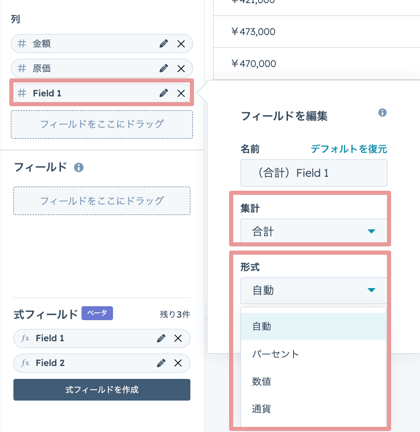Image resolution: width=420 pixels, height=432 pixels.
Task: Edit formula field Field 2 pencil icon
Action: pyautogui.click(x=161, y=363)
